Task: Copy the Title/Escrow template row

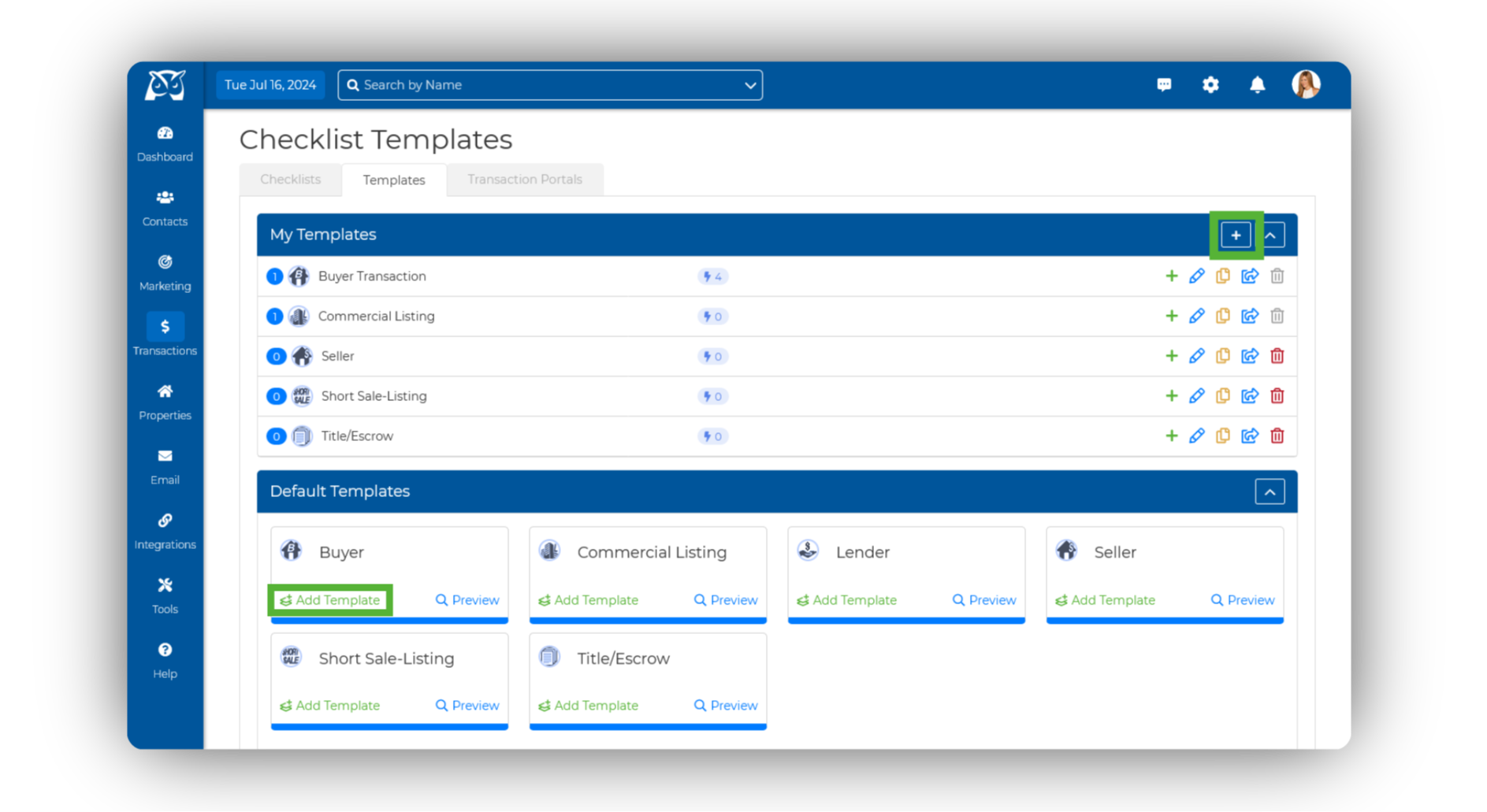Action: (1223, 436)
